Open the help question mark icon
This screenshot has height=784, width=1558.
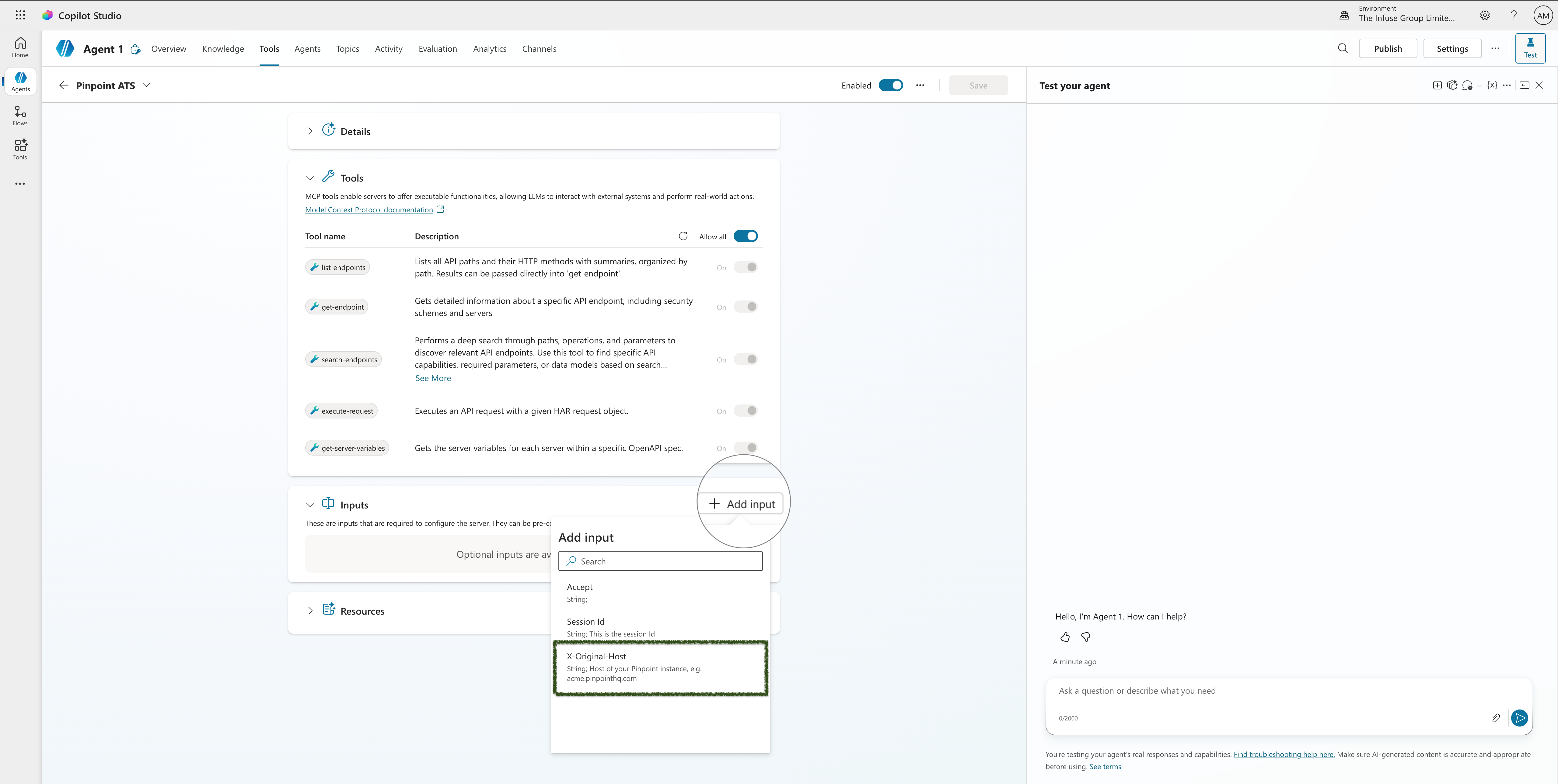[x=1514, y=15]
